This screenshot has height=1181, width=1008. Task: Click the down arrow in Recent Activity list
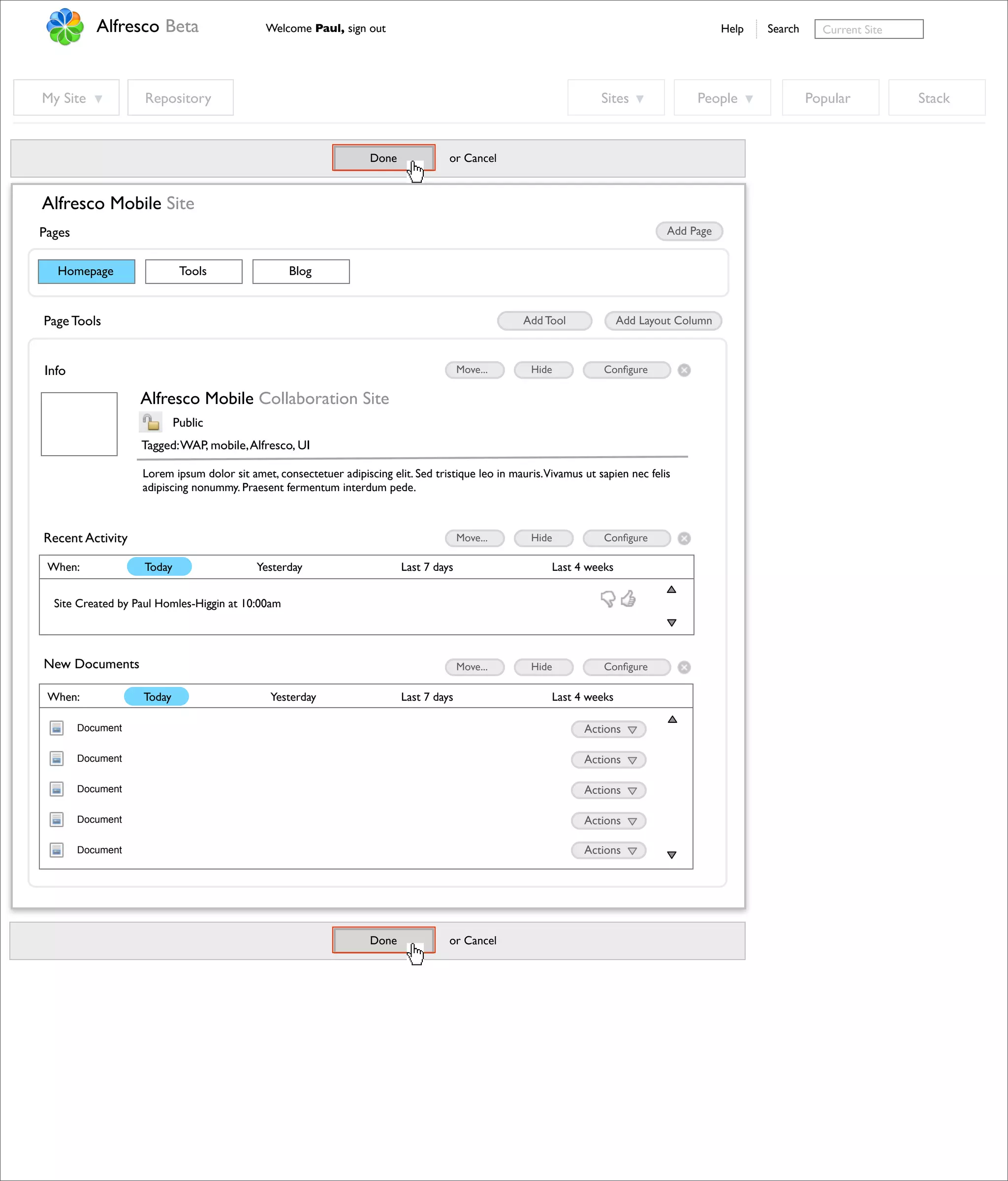point(672,623)
